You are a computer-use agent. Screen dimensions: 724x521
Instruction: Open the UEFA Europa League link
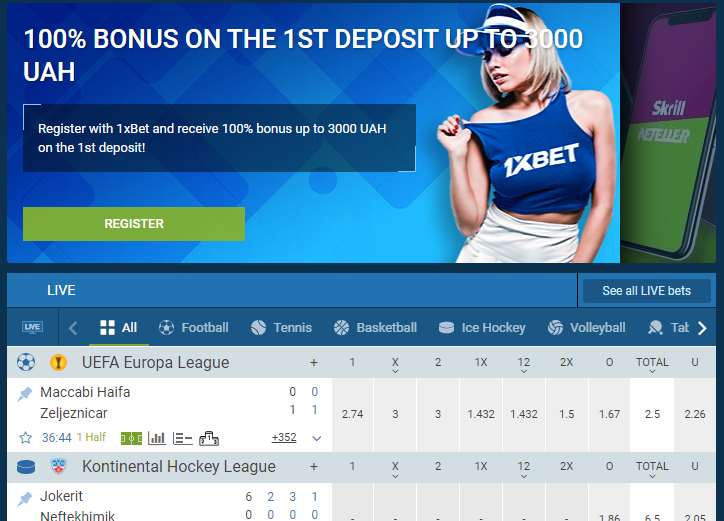(x=156, y=363)
